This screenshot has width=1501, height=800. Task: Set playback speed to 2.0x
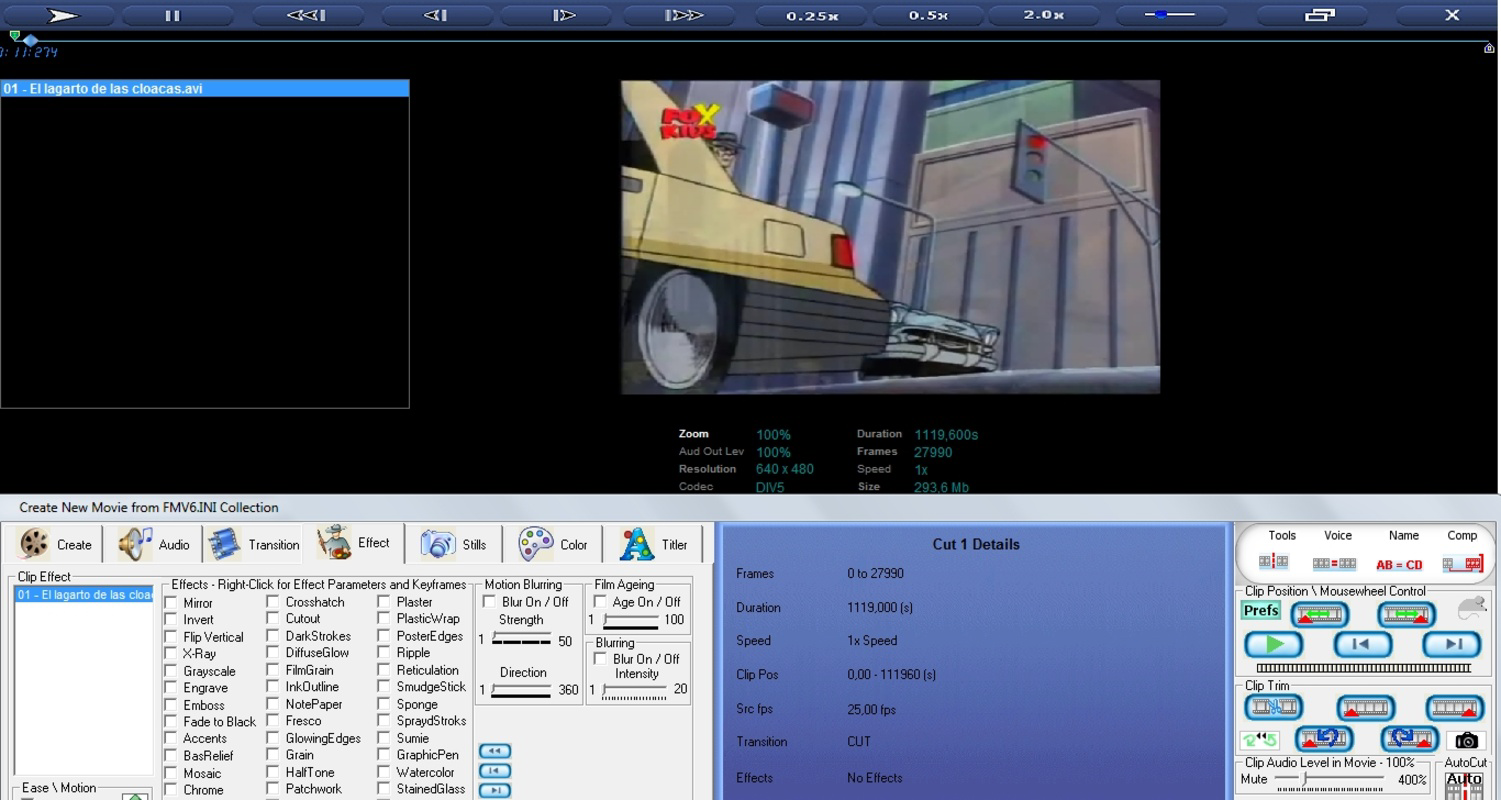(1043, 15)
